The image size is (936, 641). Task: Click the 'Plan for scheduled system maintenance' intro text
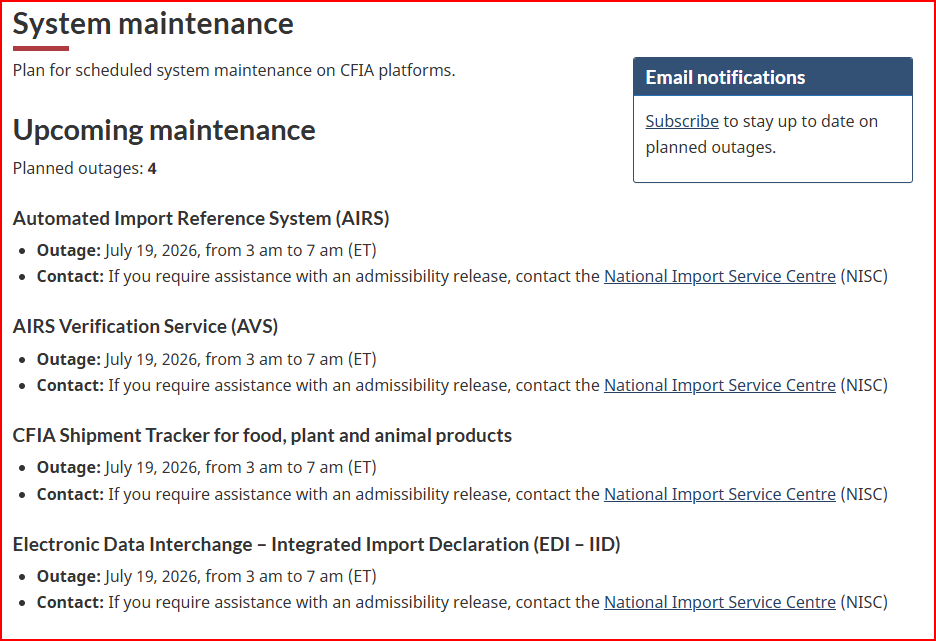point(234,70)
